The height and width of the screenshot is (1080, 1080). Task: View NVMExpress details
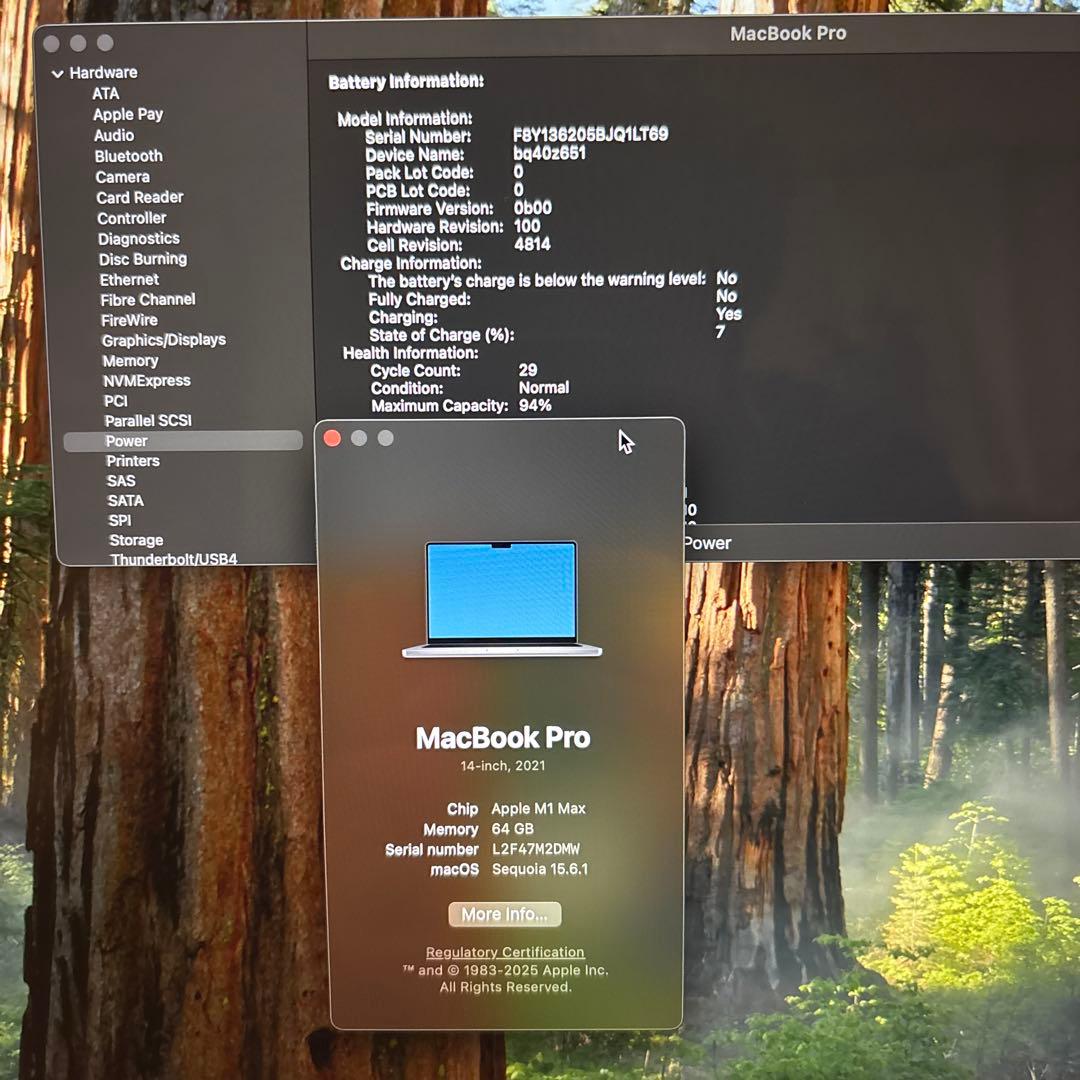pyautogui.click(x=147, y=380)
